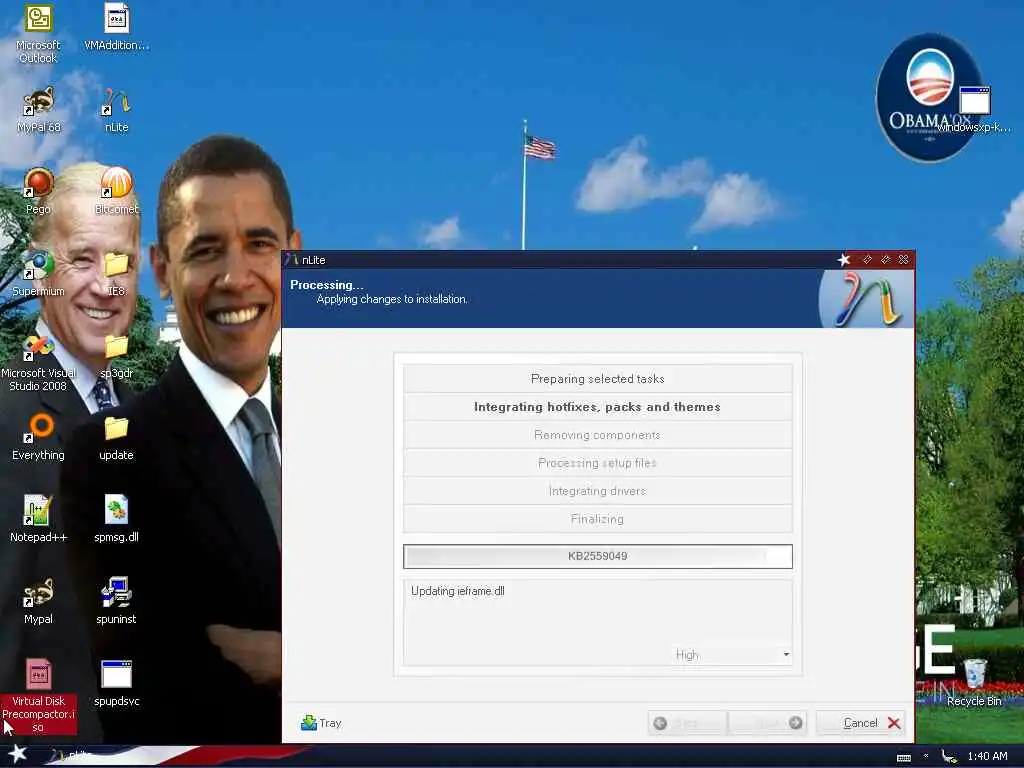Select the spupdsvc file icon
Viewport: 1024px width, 768px height.
116,683
